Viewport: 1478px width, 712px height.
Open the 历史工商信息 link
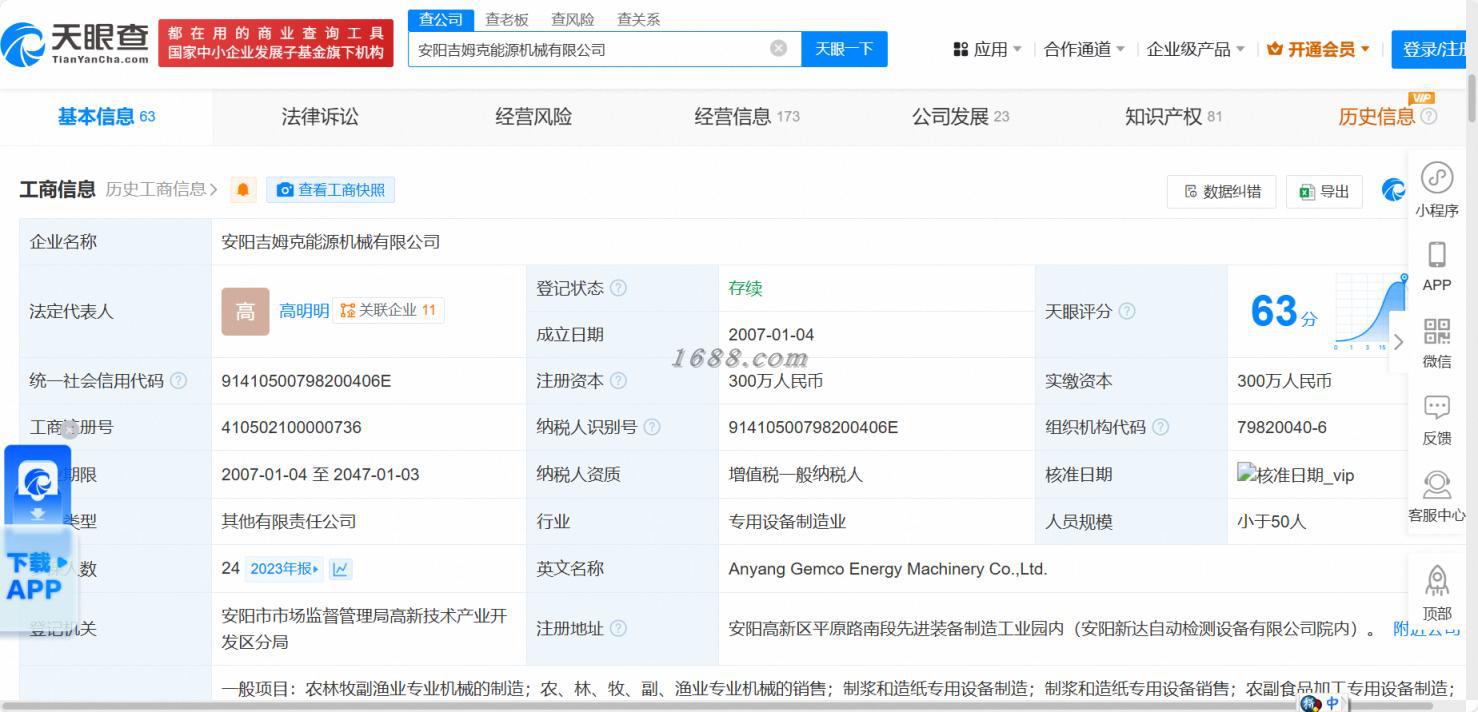[x=161, y=189]
